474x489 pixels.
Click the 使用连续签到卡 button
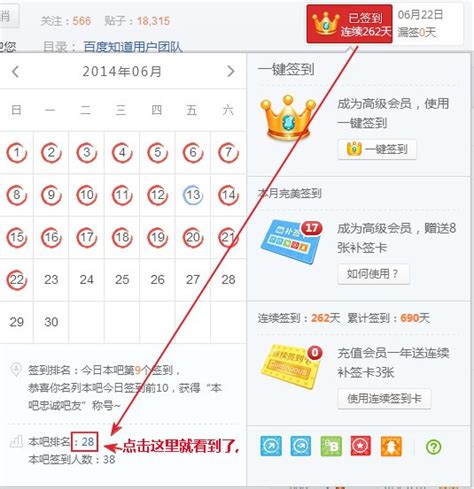tap(384, 399)
